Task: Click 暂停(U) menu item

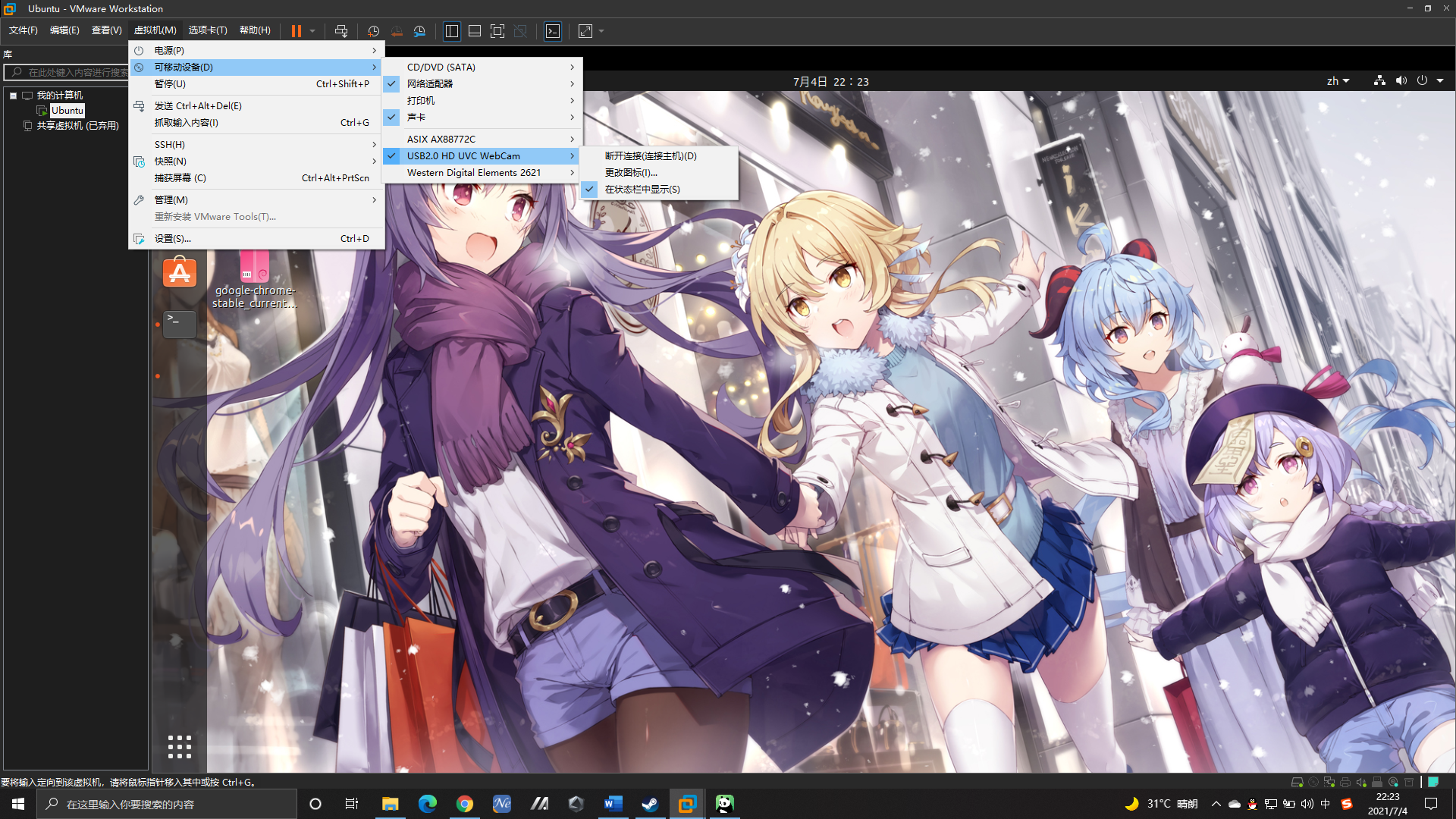Action: click(256, 83)
